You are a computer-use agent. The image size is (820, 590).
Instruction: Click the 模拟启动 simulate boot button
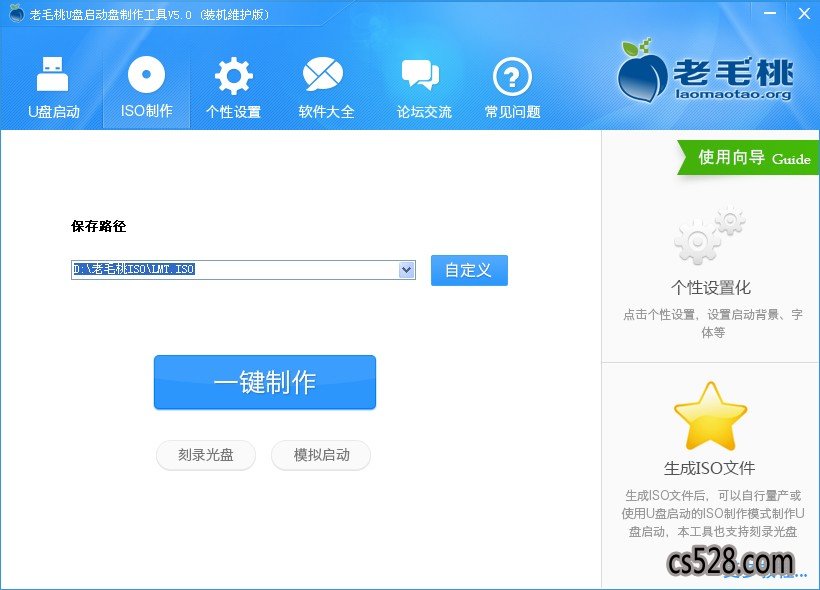321,455
